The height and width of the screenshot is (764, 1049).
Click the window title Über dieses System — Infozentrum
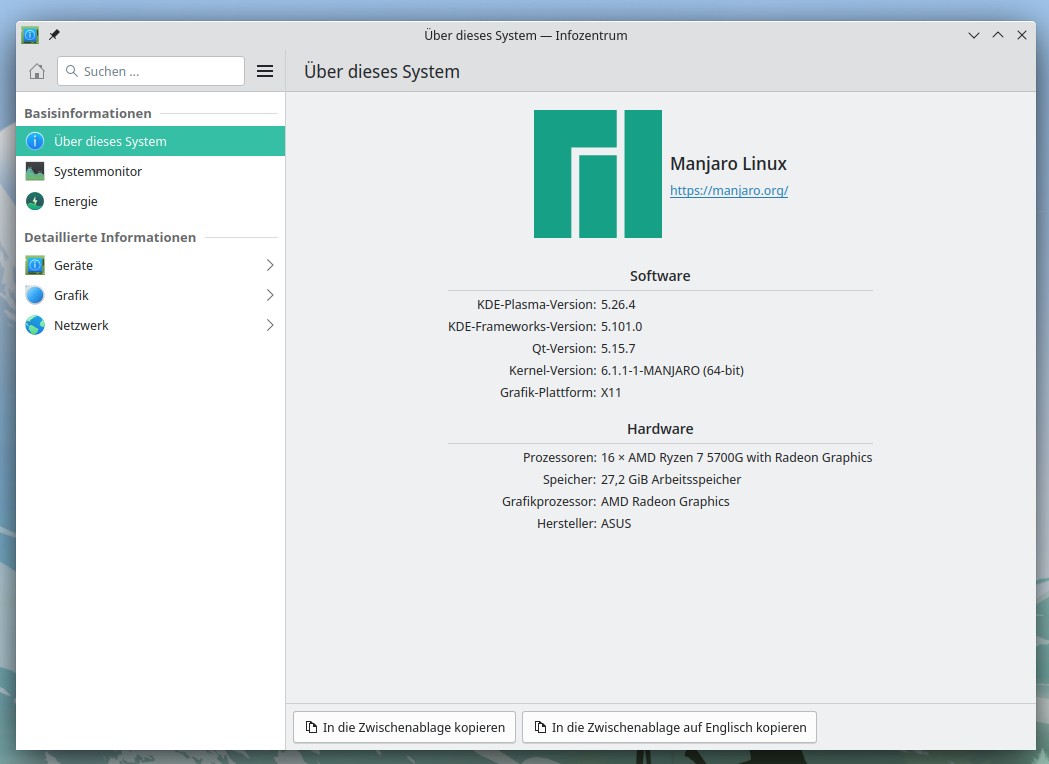[526, 35]
